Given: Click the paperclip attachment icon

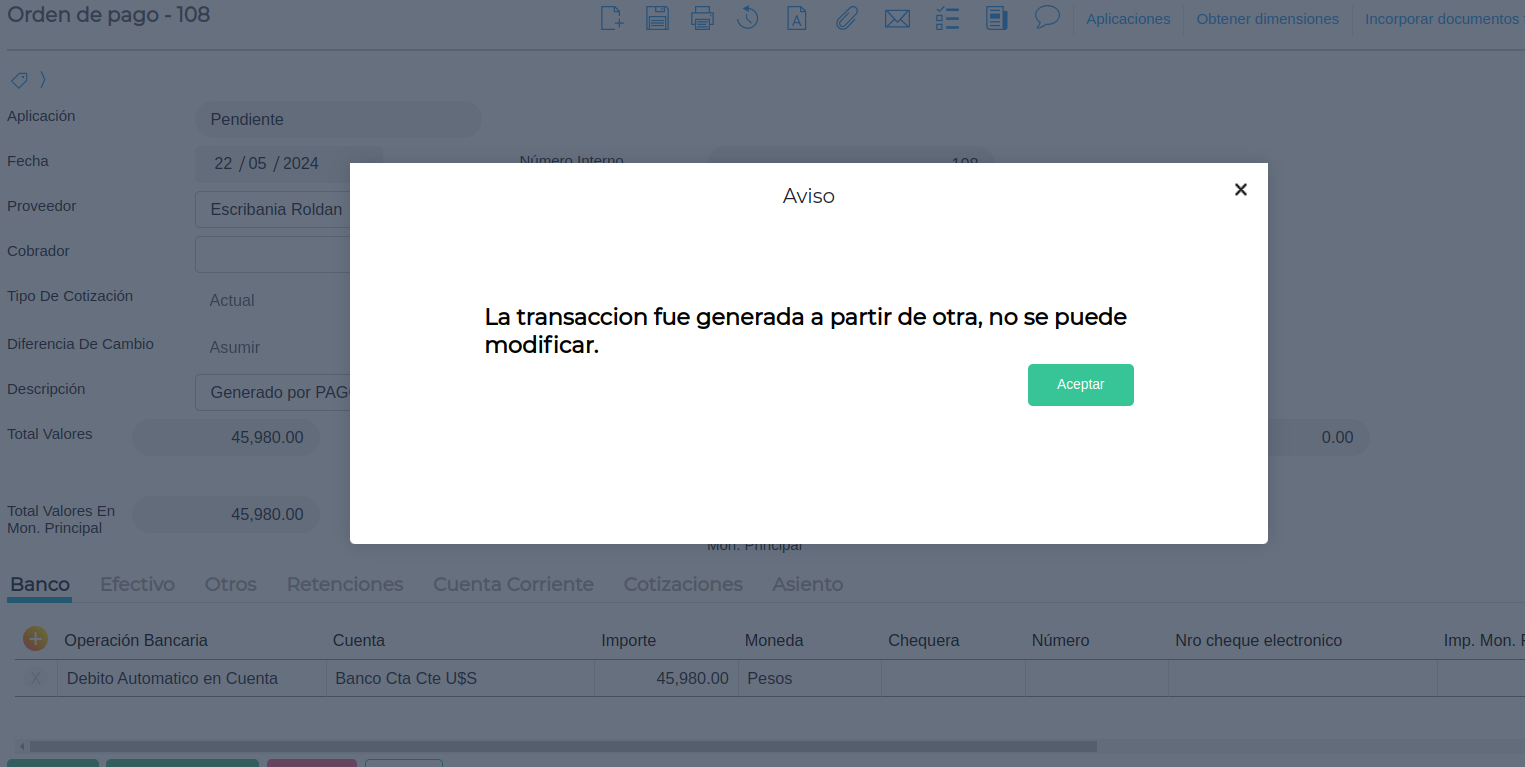Looking at the screenshot, I should [x=847, y=18].
